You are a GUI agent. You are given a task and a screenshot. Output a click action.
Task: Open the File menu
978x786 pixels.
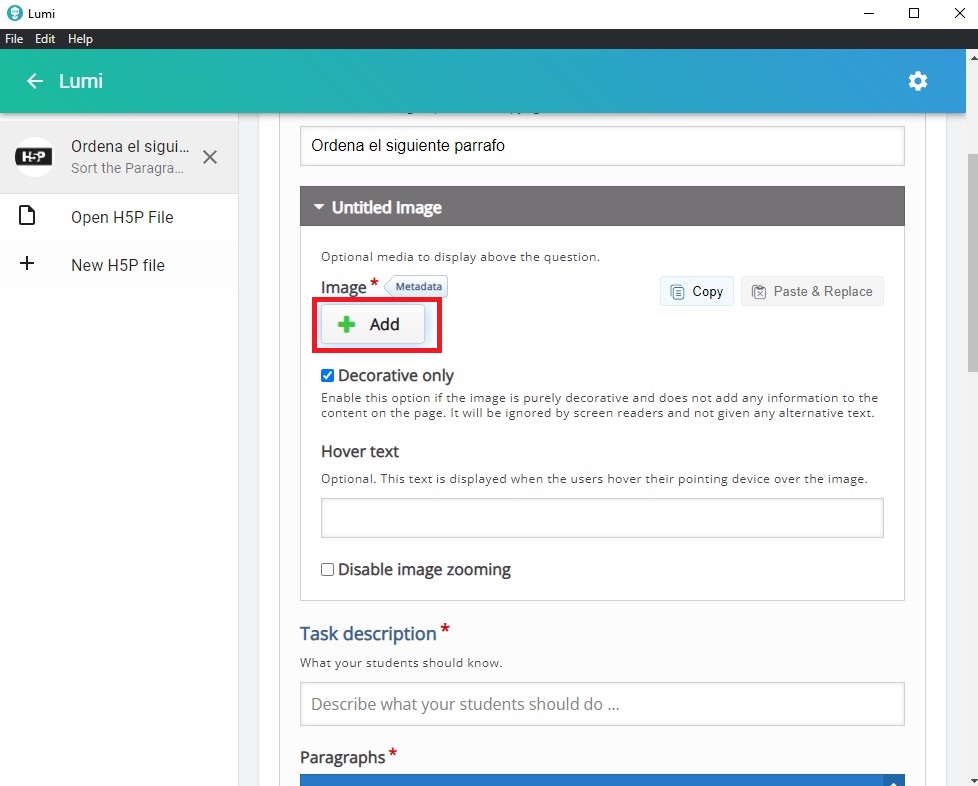tap(14, 39)
